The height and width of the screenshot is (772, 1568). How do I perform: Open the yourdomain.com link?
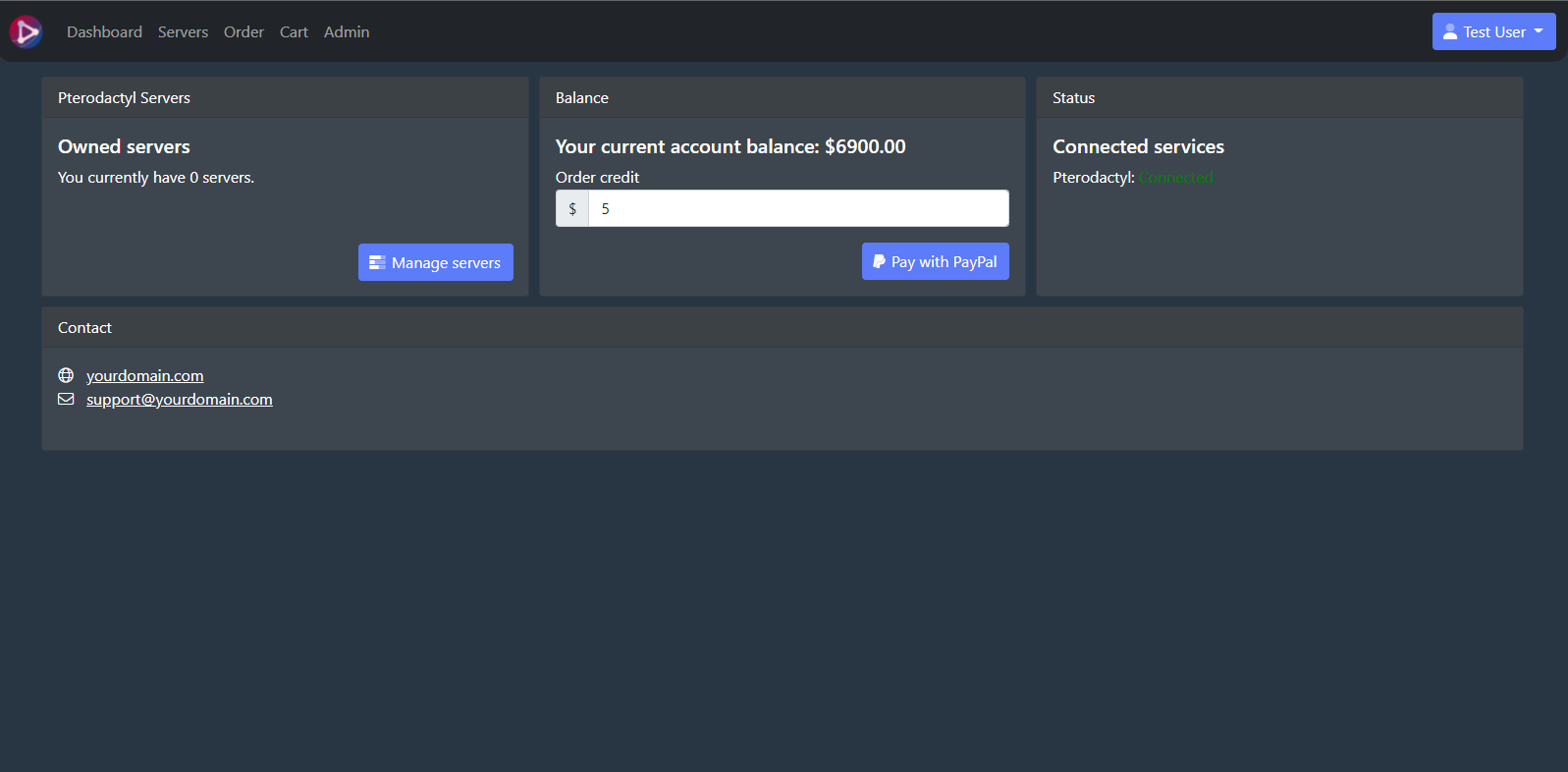point(144,375)
